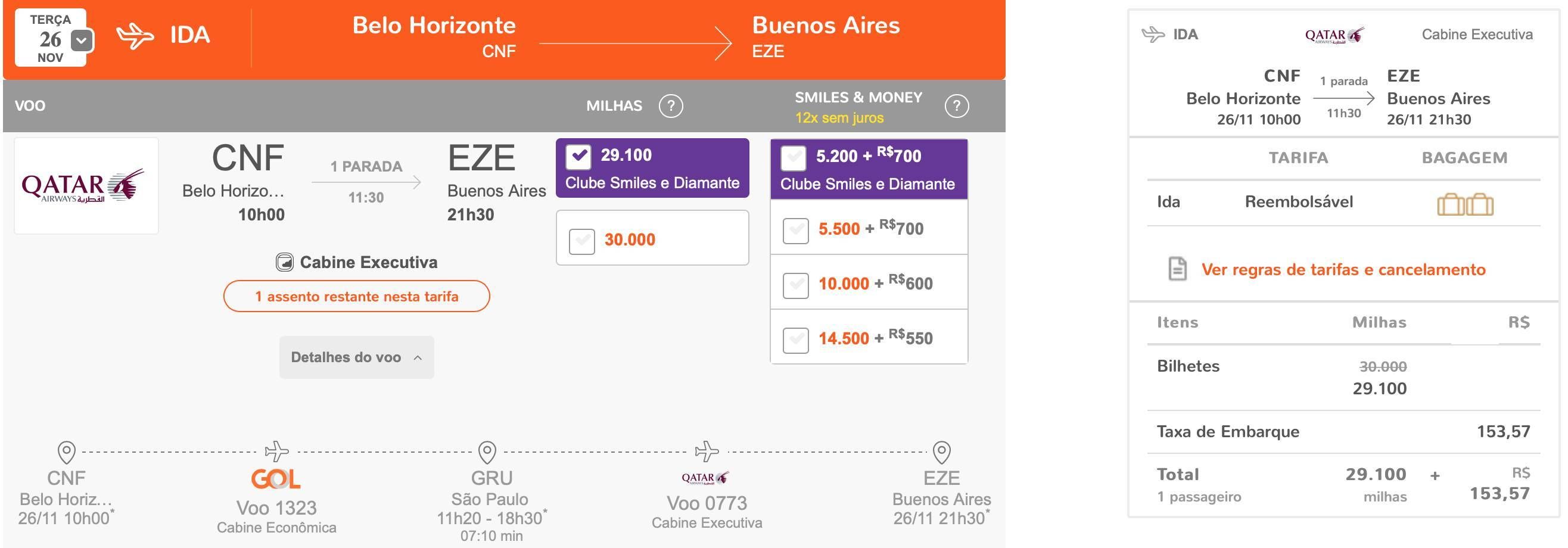Image resolution: width=1568 pixels, height=548 pixels.
Task: Click the help icon beside SMILES & MONEY
Action: 956,106
